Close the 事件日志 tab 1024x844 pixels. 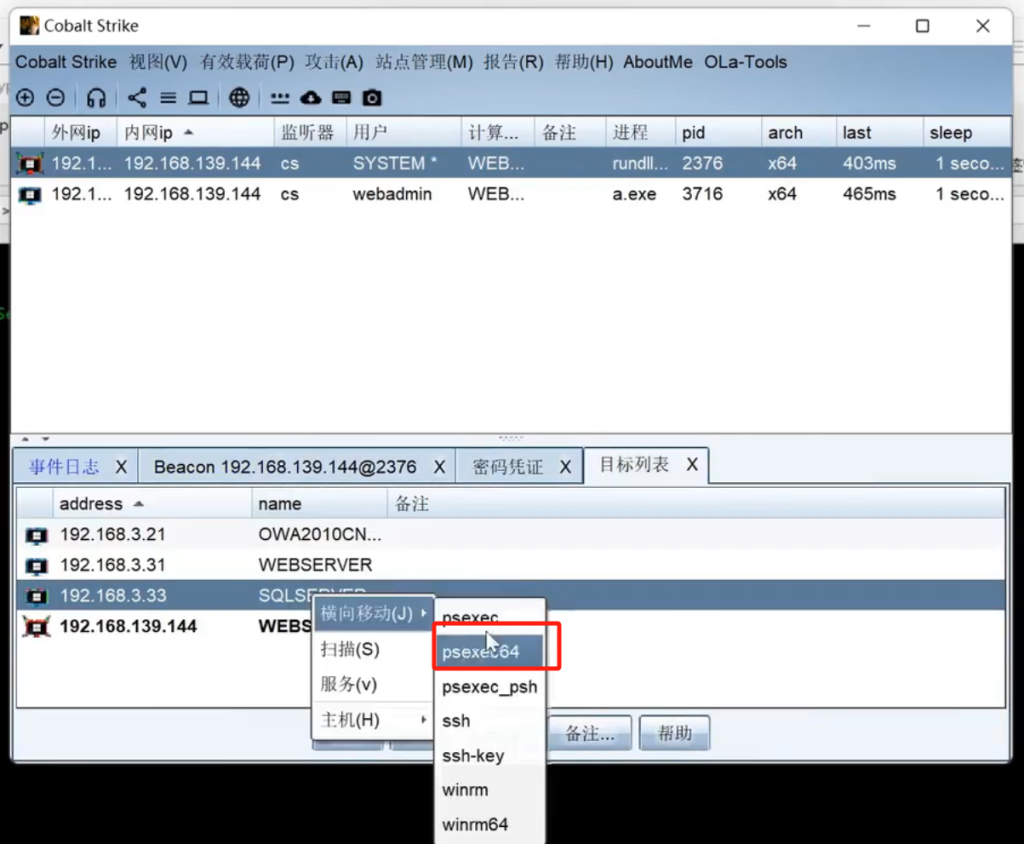[x=121, y=467]
